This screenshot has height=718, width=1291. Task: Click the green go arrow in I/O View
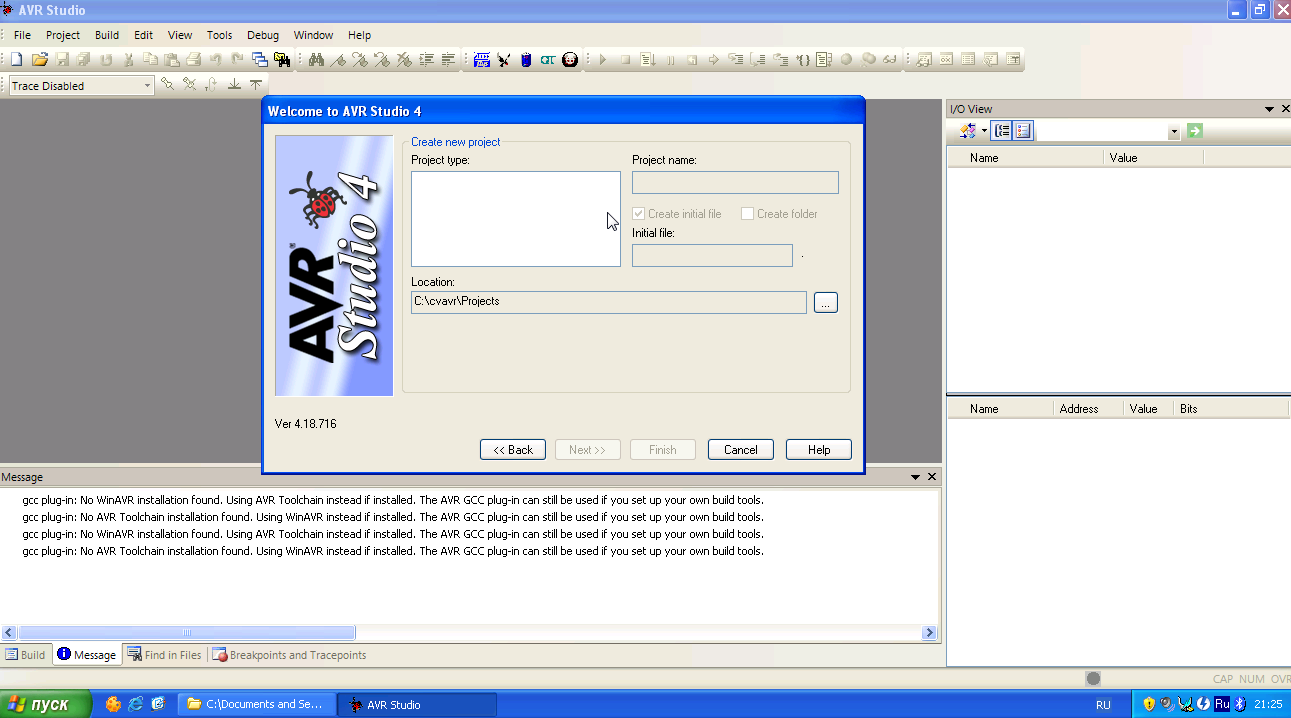(x=1194, y=131)
